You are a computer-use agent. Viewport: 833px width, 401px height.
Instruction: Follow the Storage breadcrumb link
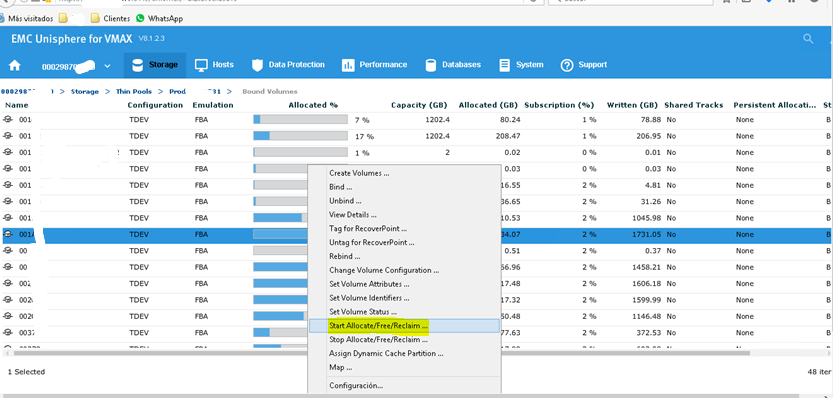(85, 91)
